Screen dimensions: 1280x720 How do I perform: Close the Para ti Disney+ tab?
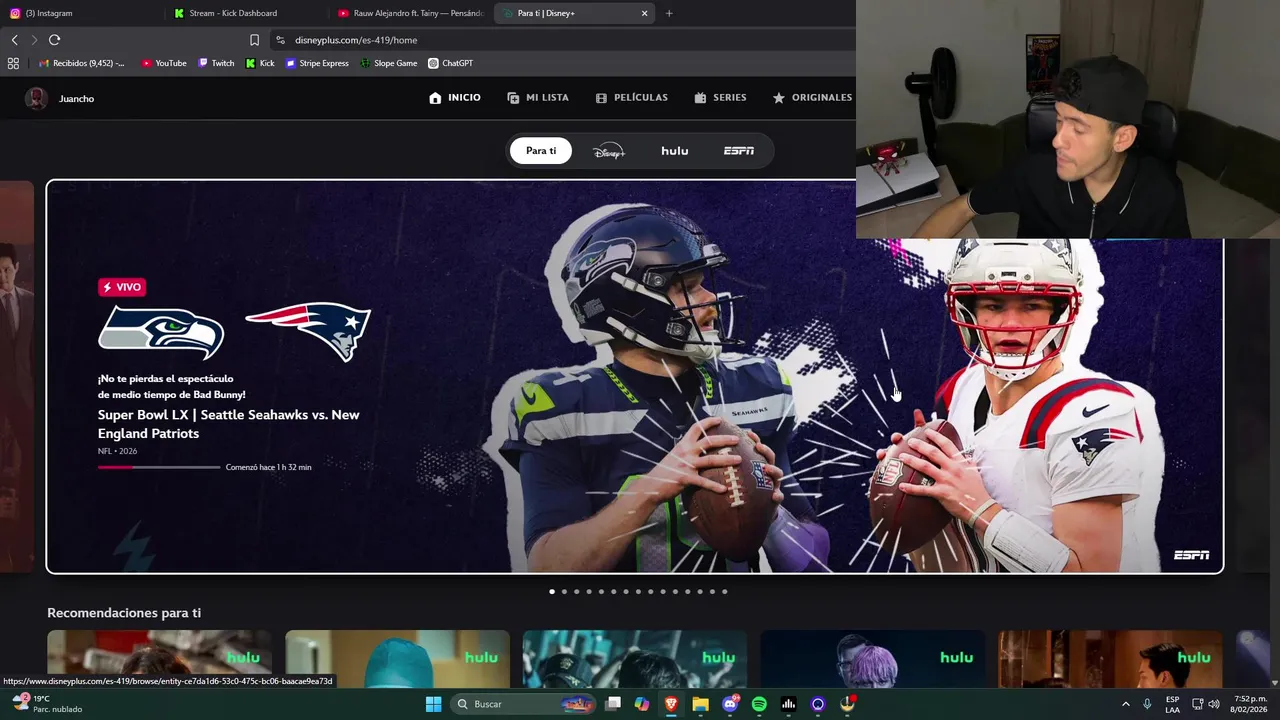(644, 13)
